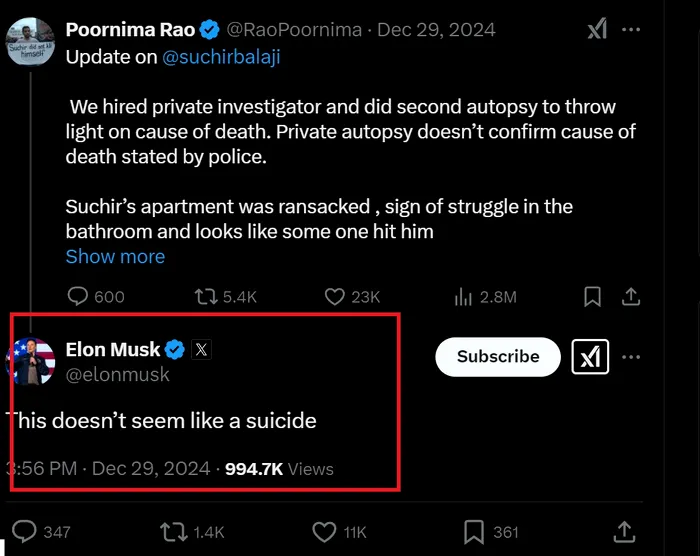Open Poornima Rao's profile avatar

30,42
